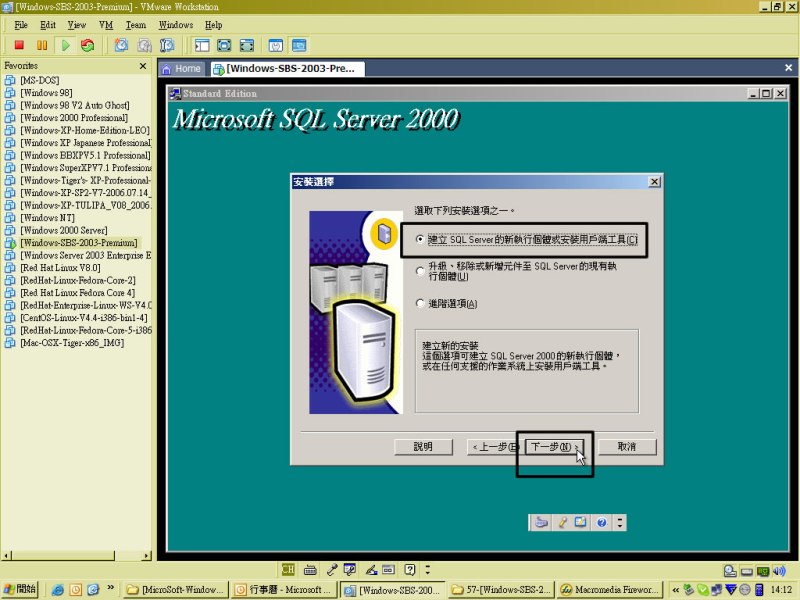Open the 57-[Windows-SBS-2 taskbar button
Screen dimensions: 800x600
[501, 590]
